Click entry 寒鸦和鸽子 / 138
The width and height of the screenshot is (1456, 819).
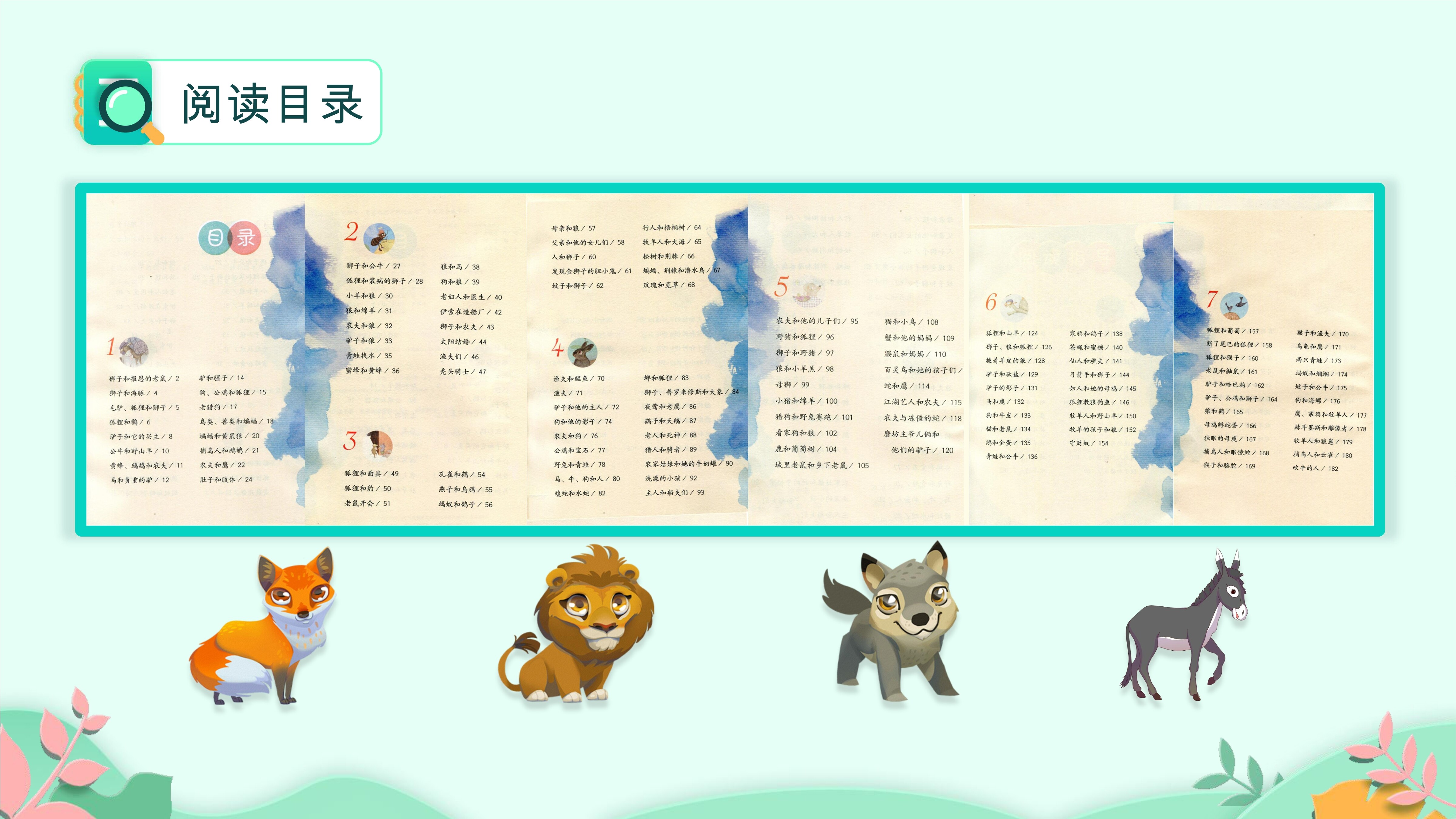click(1096, 334)
